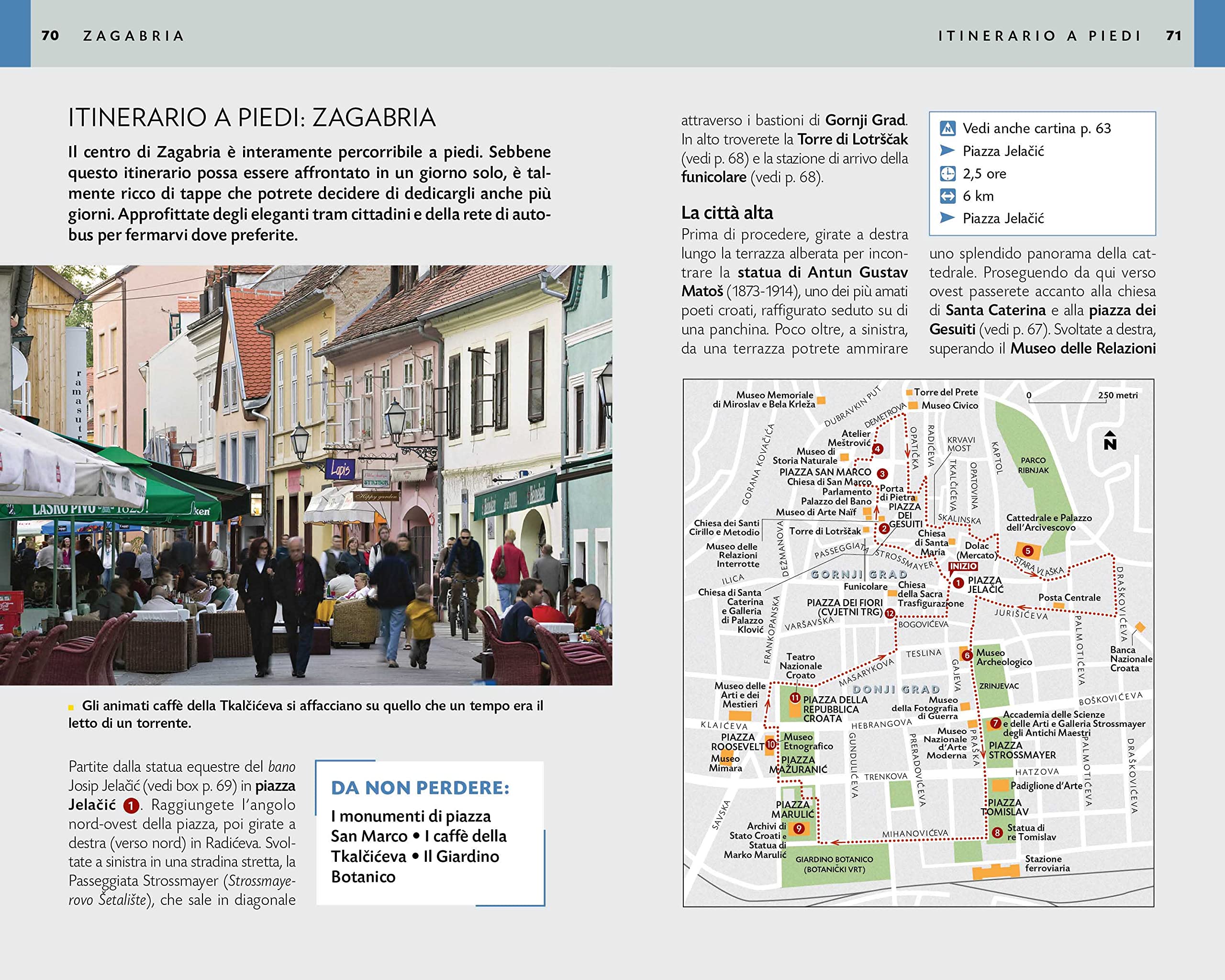Select map marker 2 near Torre di Lotrščak
Image resolution: width=1225 pixels, height=980 pixels.
point(884,528)
